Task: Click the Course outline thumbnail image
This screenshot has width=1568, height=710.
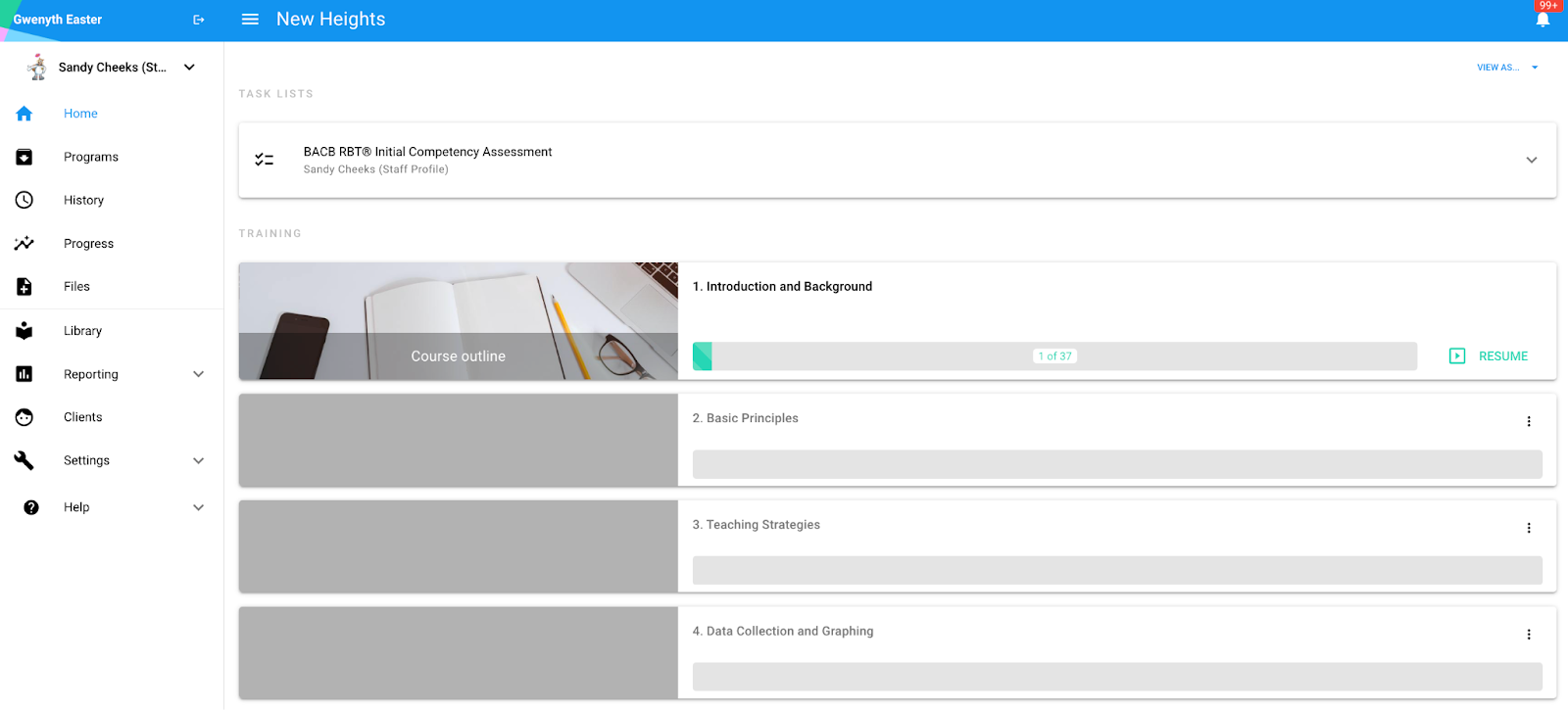Action: (458, 321)
